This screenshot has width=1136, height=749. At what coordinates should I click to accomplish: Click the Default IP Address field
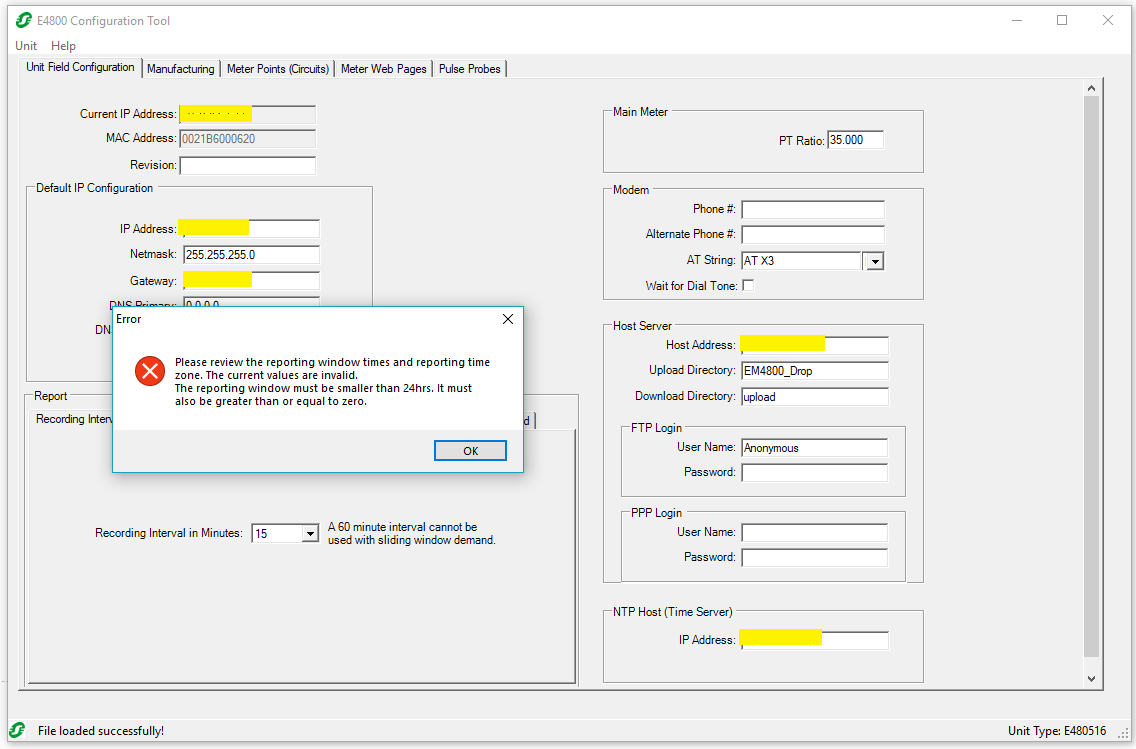(x=250, y=229)
